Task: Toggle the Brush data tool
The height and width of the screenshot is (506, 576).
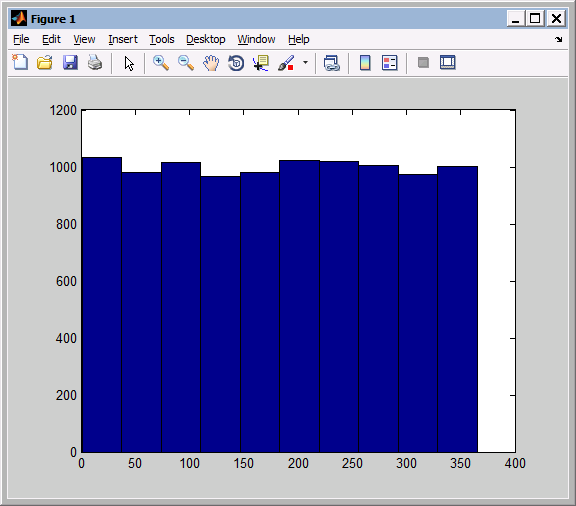Action: click(x=286, y=63)
